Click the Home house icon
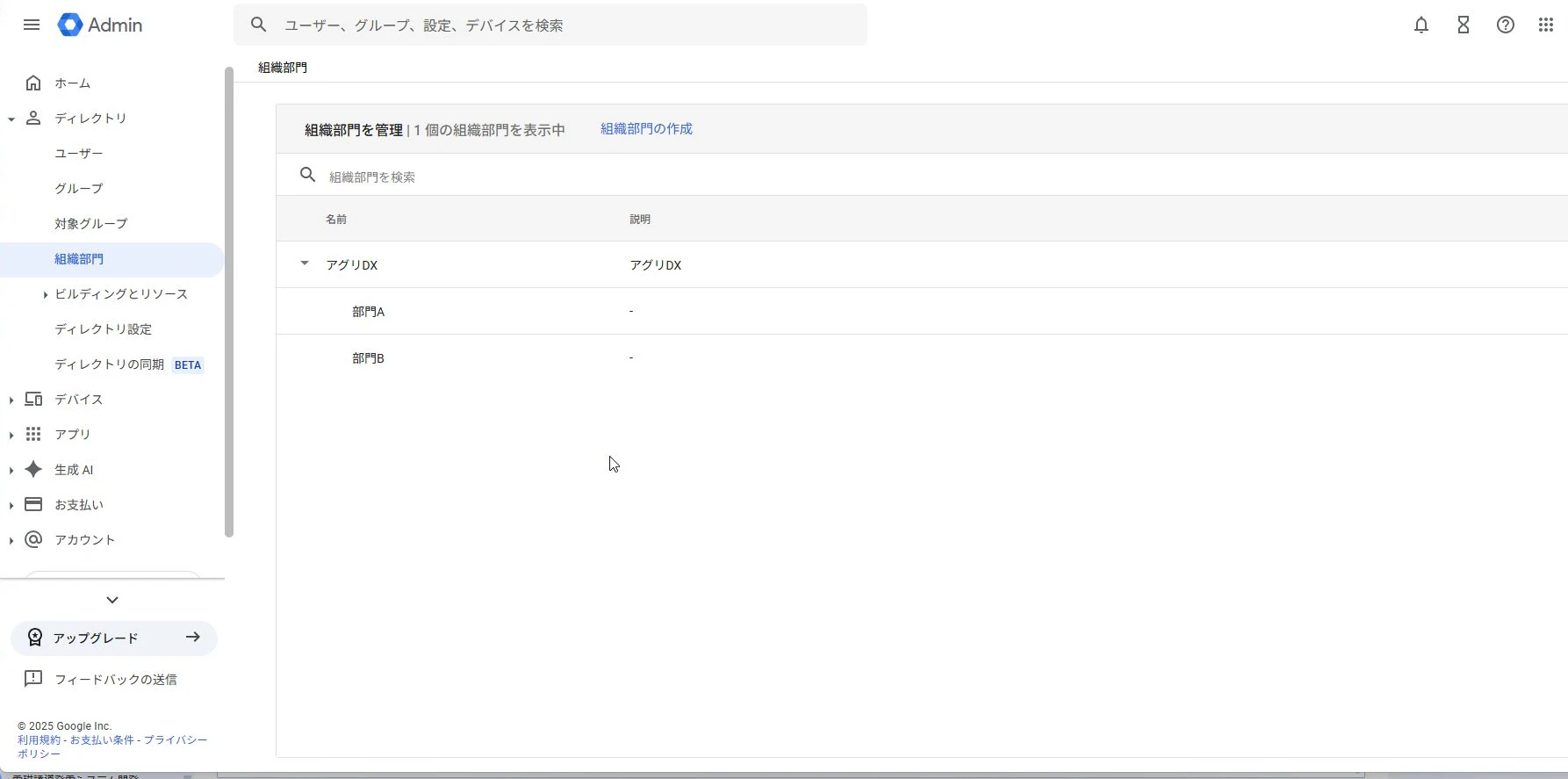Screen dimensions: 1568x779 point(33,83)
